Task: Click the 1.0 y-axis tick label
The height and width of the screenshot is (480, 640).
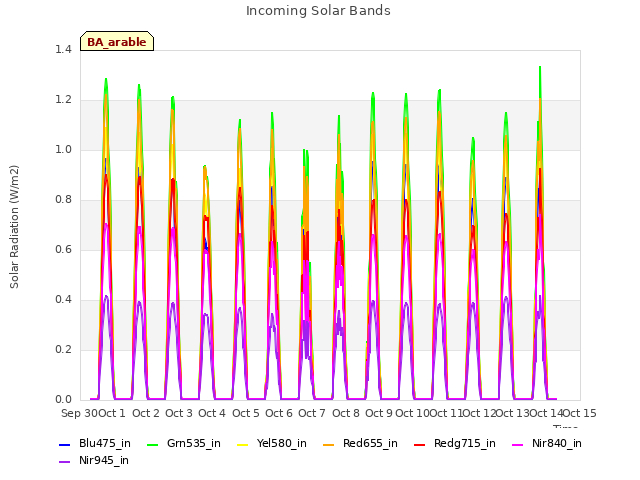Action: tap(63, 149)
